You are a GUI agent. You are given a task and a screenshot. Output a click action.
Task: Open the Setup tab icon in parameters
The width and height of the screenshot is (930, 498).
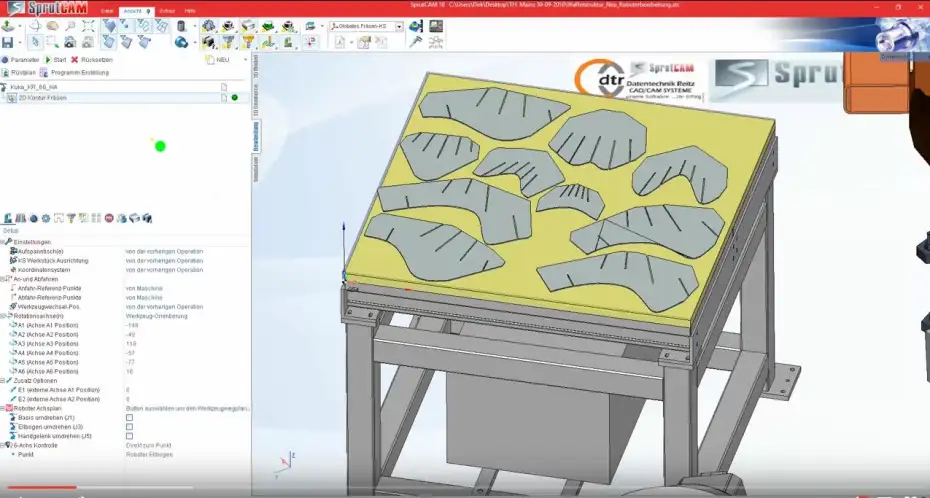8,218
